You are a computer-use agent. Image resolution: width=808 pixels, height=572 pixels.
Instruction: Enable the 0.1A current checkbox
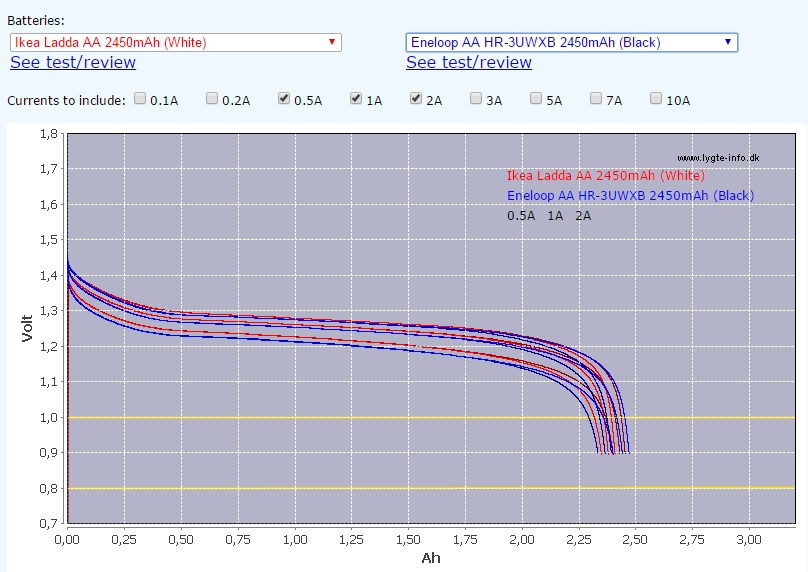click(x=141, y=99)
